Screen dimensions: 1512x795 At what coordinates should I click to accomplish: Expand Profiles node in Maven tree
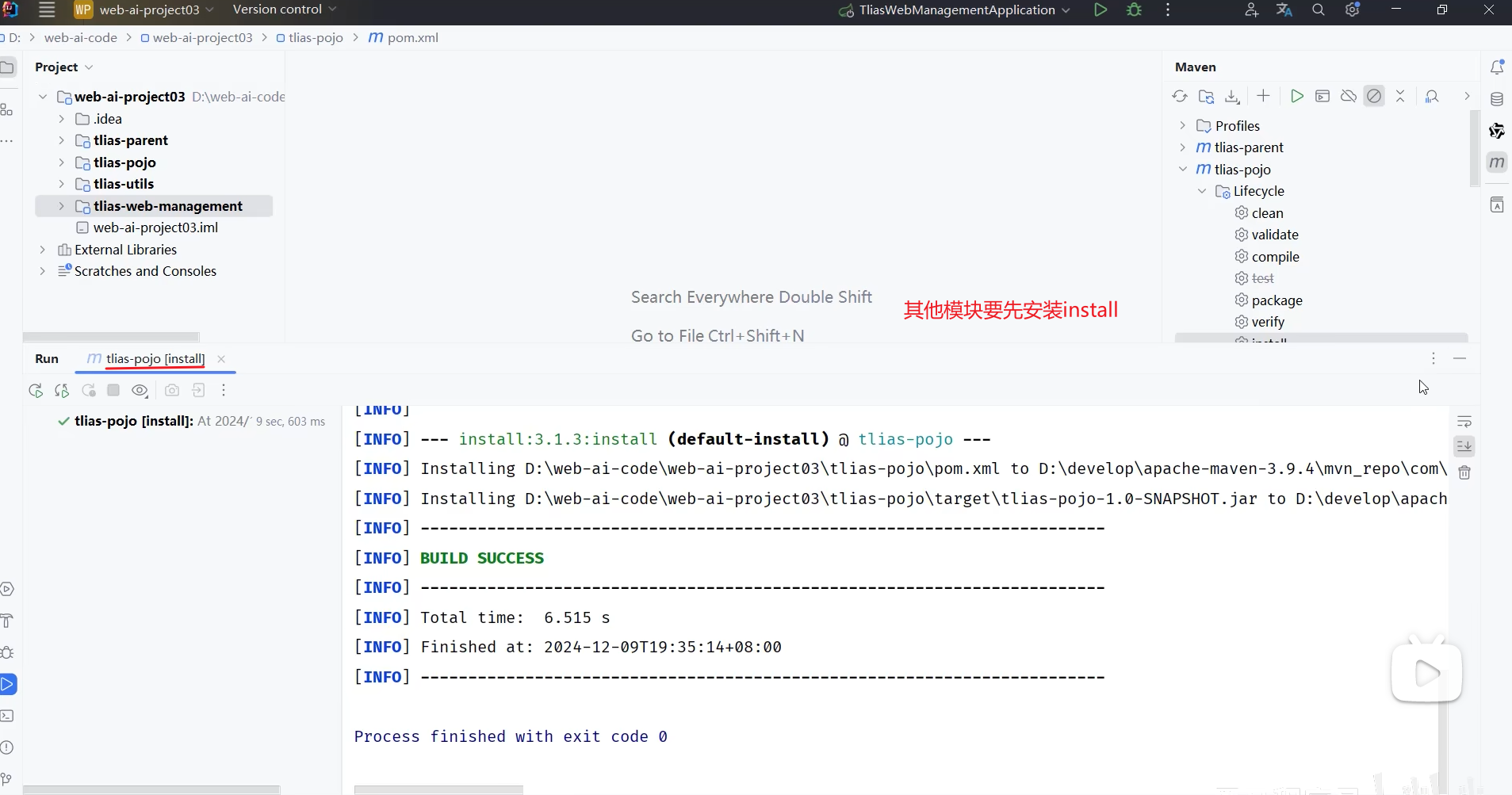[1183, 126]
